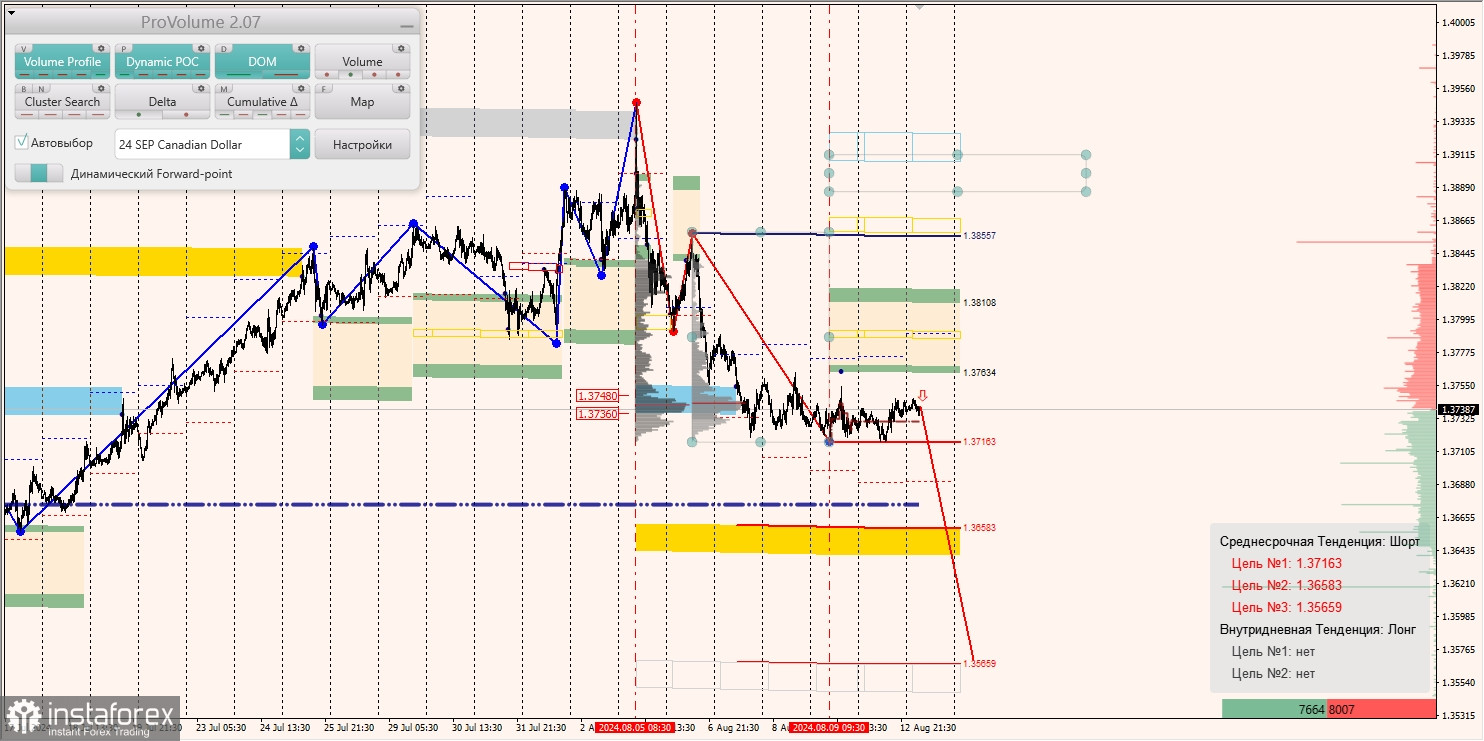
Task: Toggle Cluster Search indicator
Action: tap(62, 102)
